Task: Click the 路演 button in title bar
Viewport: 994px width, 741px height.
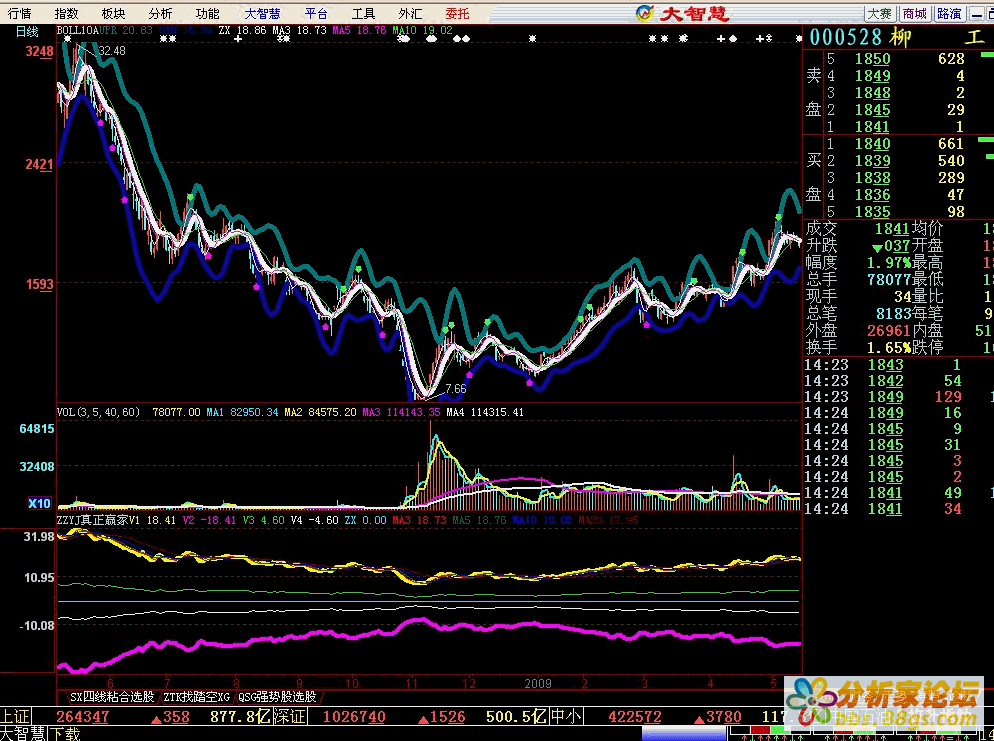Action: pyautogui.click(x=949, y=13)
